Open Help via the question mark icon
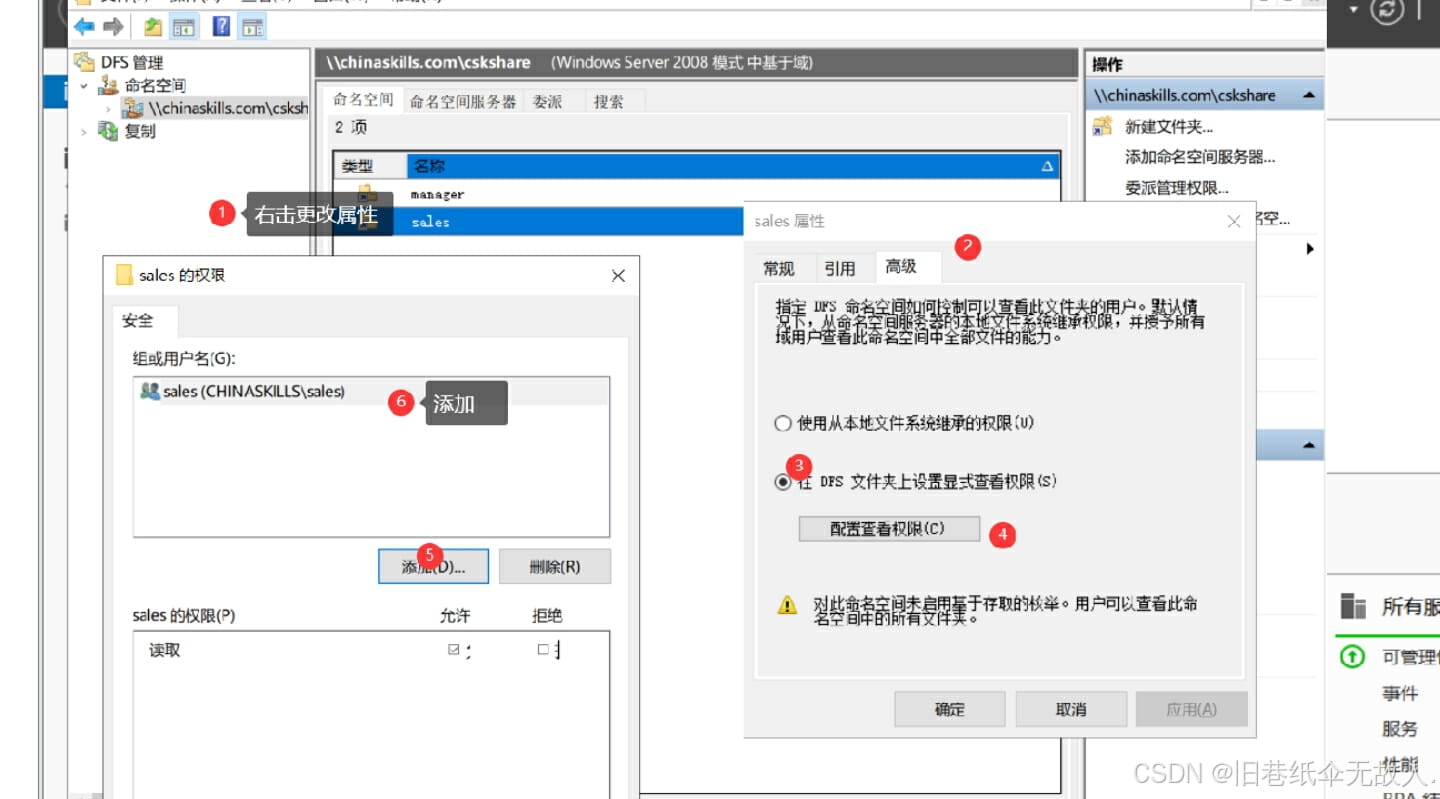 [x=220, y=27]
